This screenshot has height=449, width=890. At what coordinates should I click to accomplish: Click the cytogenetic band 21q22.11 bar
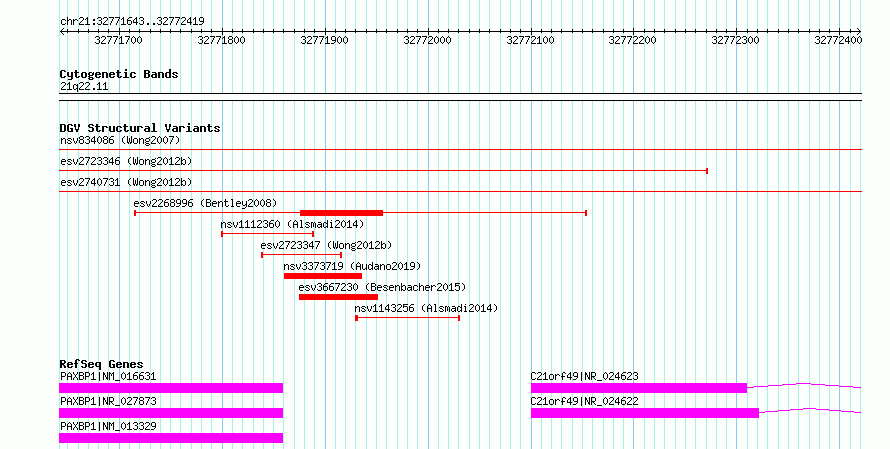pos(460,97)
